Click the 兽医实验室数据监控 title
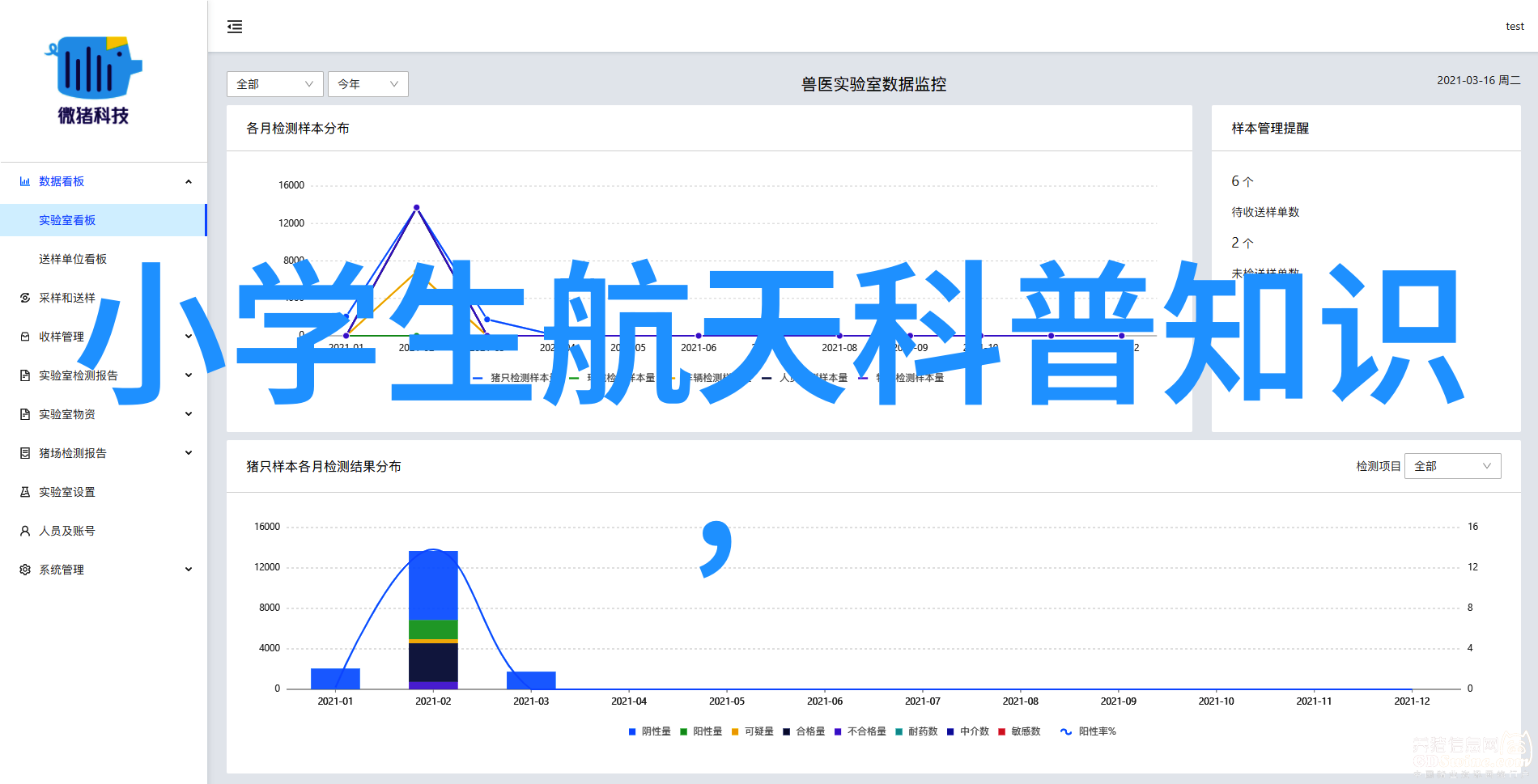The height and width of the screenshot is (784, 1538). click(x=874, y=84)
